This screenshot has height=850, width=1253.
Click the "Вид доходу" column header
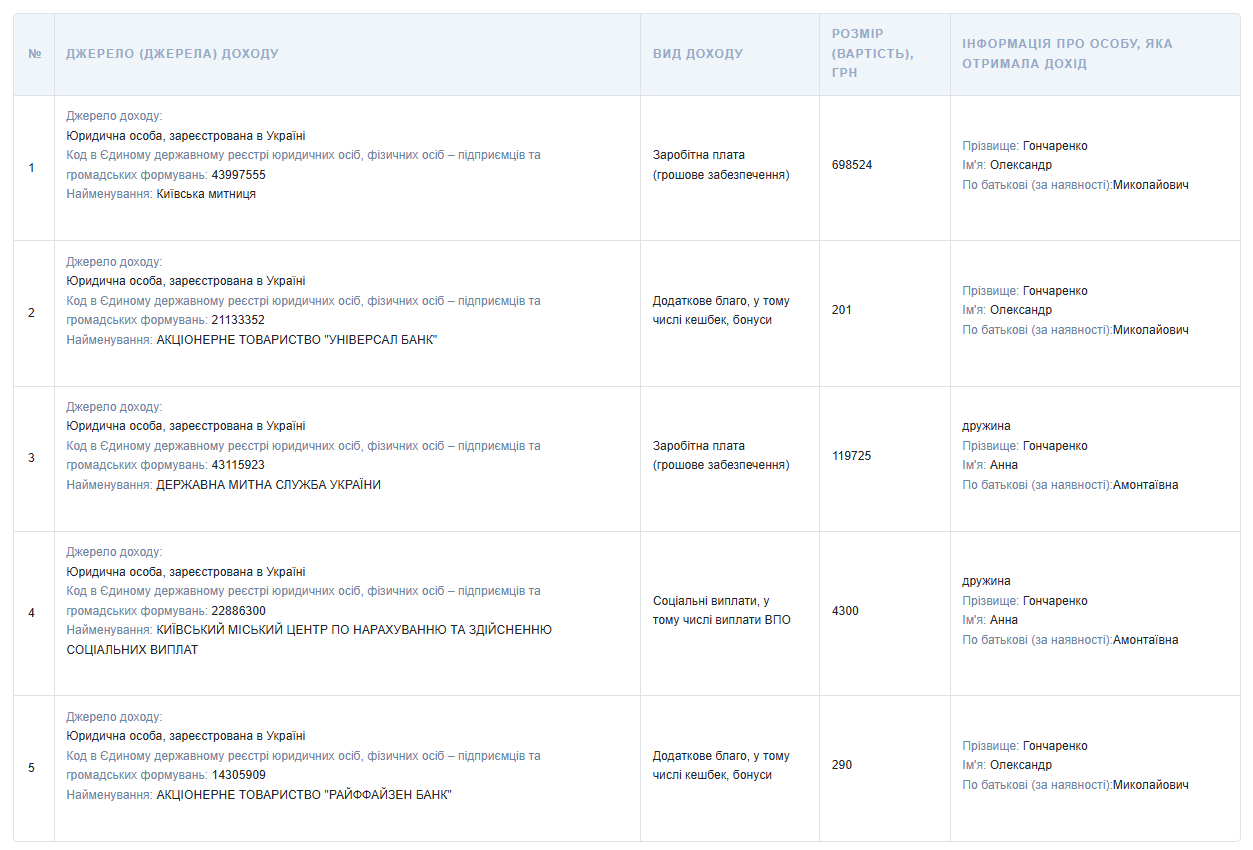[x=697, y=54]
